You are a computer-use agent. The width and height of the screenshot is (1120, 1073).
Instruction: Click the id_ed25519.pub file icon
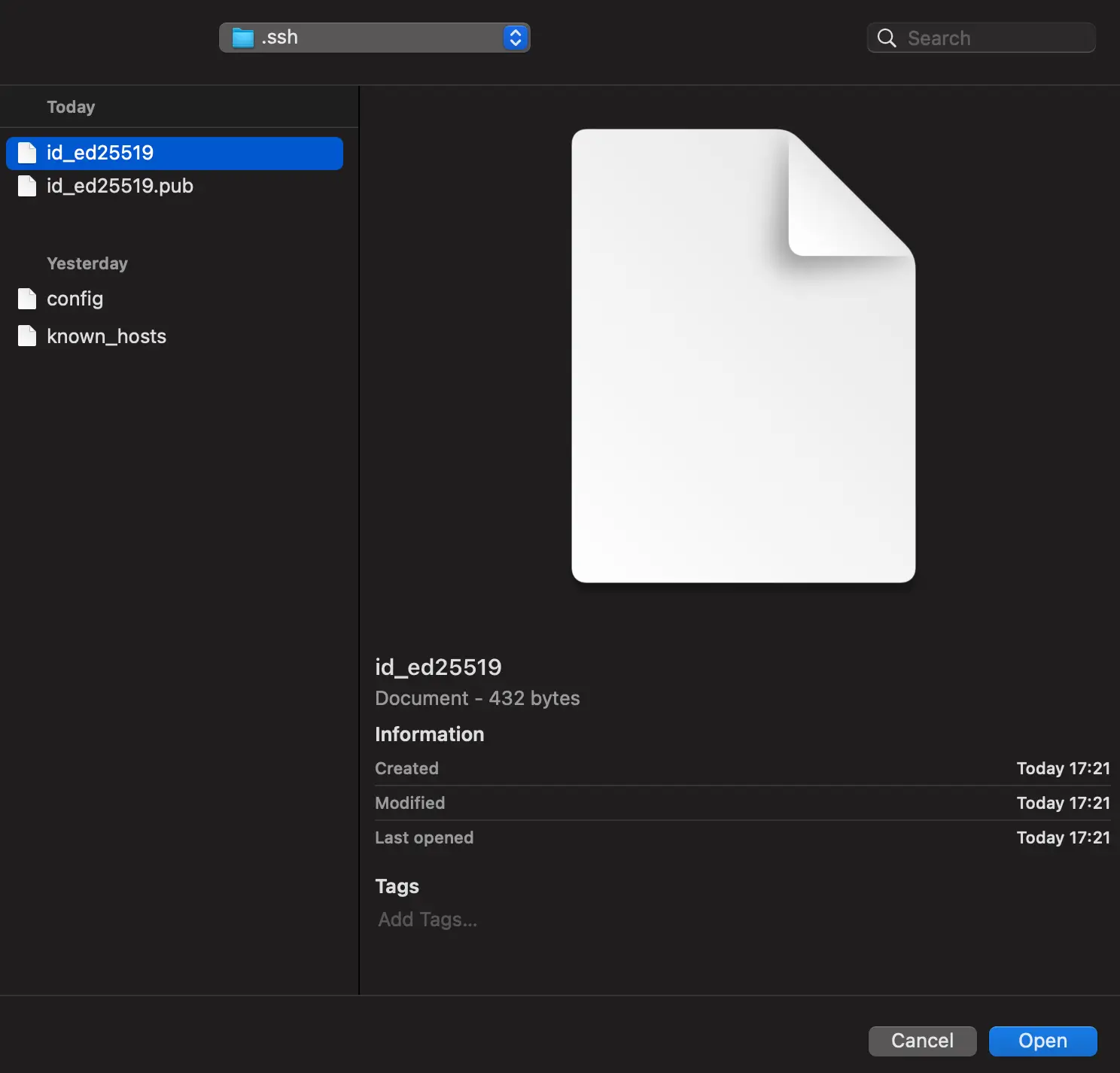click(x=27, y=186)
